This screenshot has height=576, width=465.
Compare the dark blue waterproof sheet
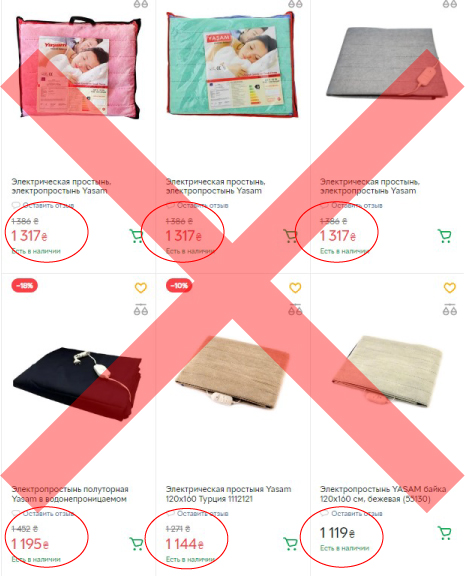[x=141, y=310]
